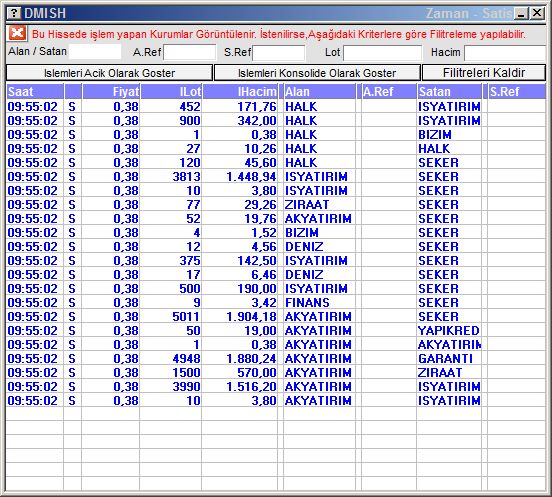Select seller cell HALK in 27-lot row

coord(434,149)
